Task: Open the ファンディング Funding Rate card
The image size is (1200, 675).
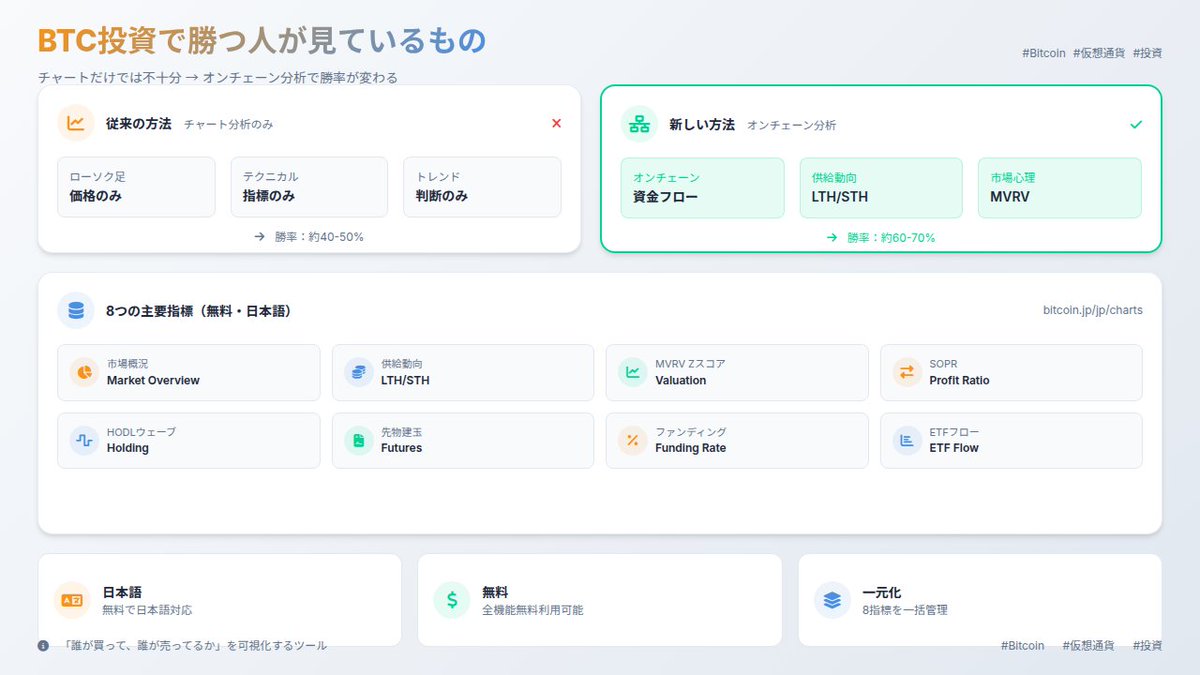Action: pos(737,440)
